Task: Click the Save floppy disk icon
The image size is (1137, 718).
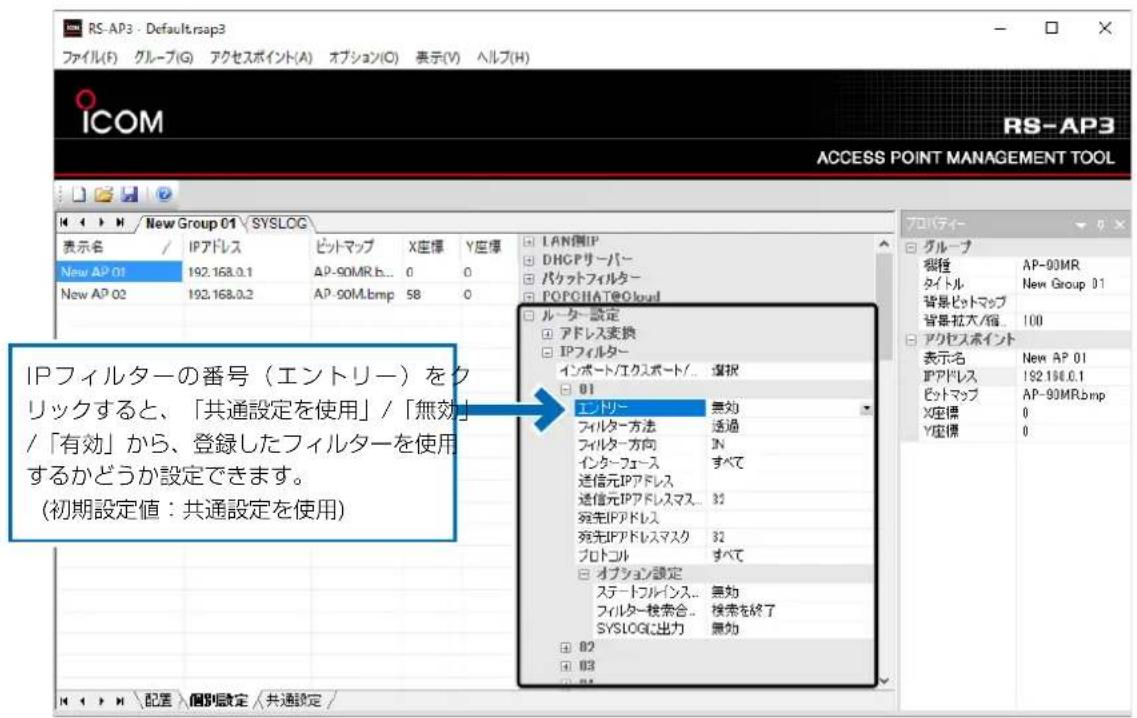Action: point(129,194)
